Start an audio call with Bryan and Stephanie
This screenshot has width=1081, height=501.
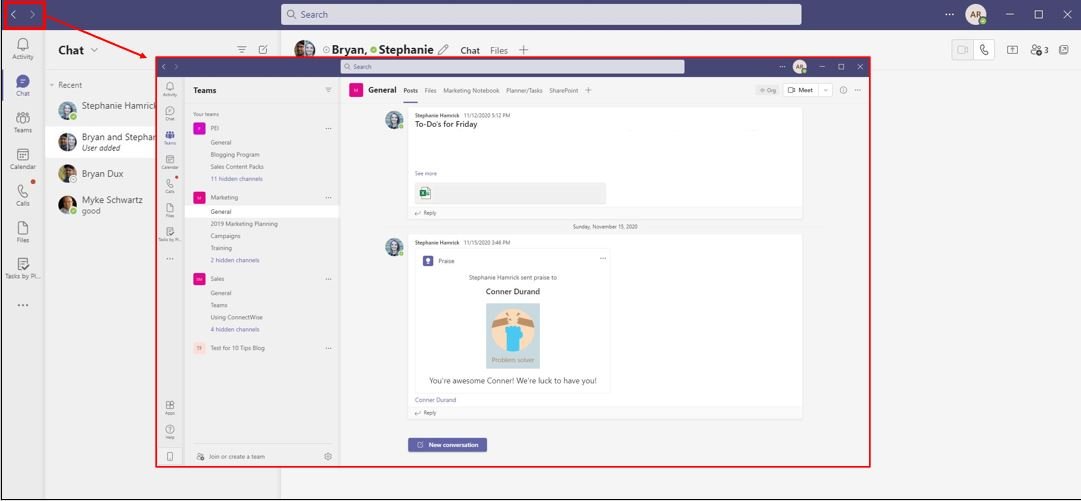984,50
